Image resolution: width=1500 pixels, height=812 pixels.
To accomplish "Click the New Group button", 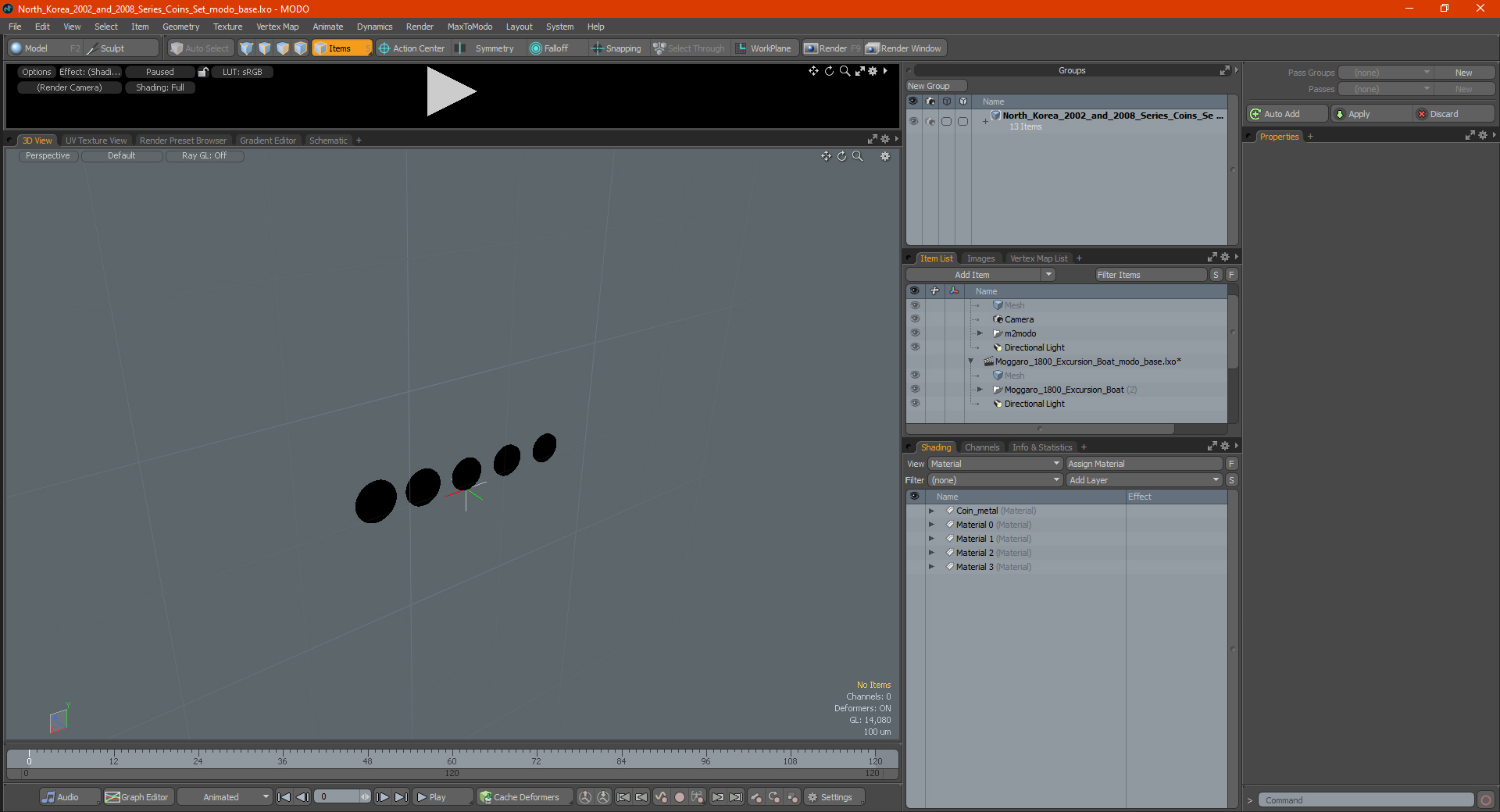I will pyautogui.click(x=936, y=86).
